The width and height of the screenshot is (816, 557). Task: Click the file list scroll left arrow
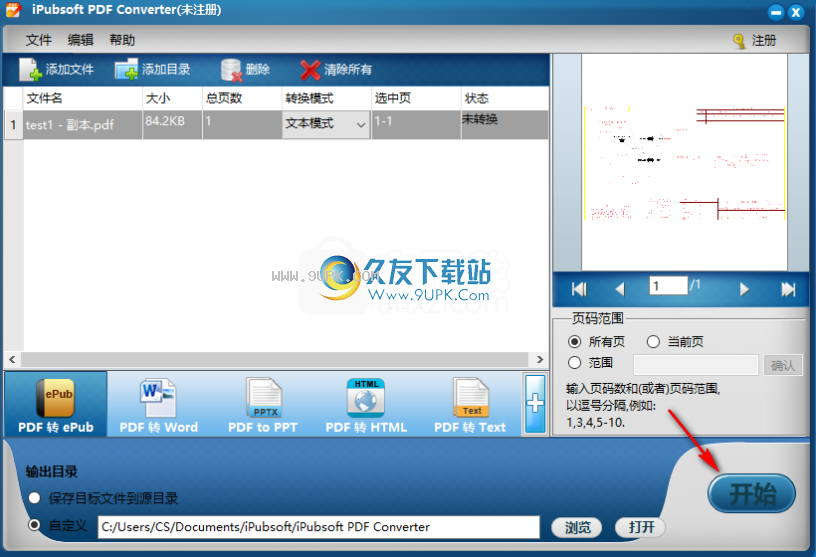12,359
